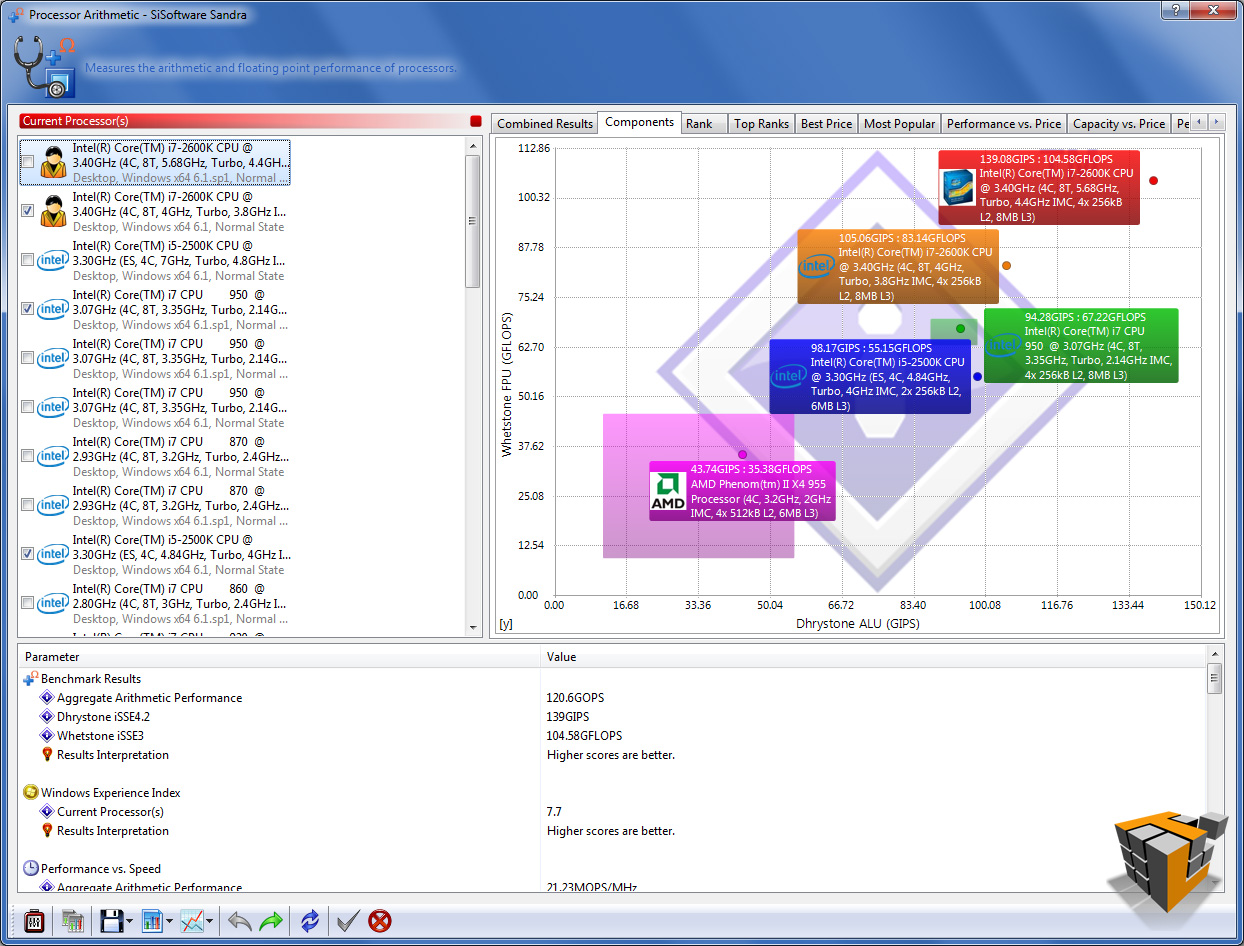Click the diamond icon beside Dhrystone iSSE4.2
The height and width of the screenshot is (946, 1244).
pos(47,717)
